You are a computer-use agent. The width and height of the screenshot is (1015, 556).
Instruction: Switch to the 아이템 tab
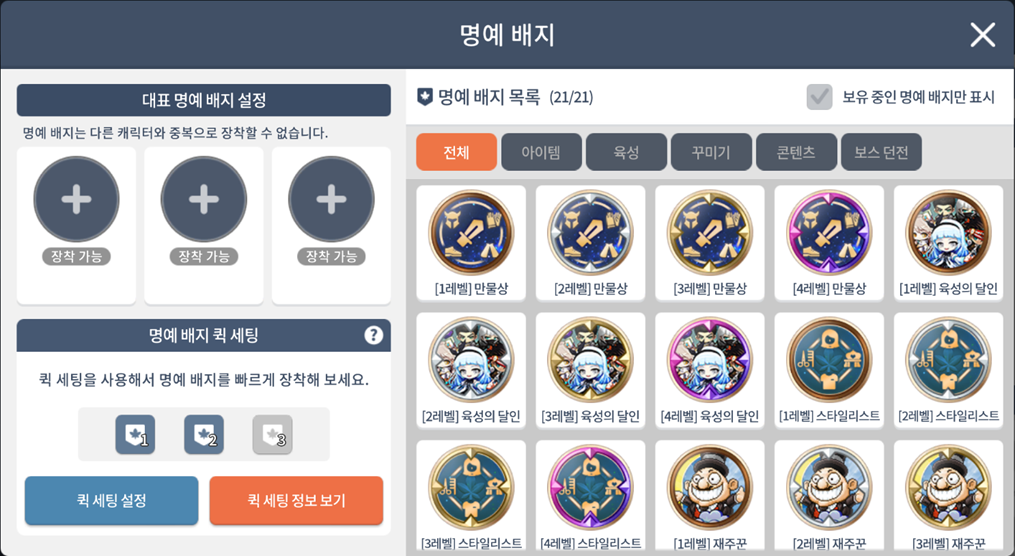(541, 152)
